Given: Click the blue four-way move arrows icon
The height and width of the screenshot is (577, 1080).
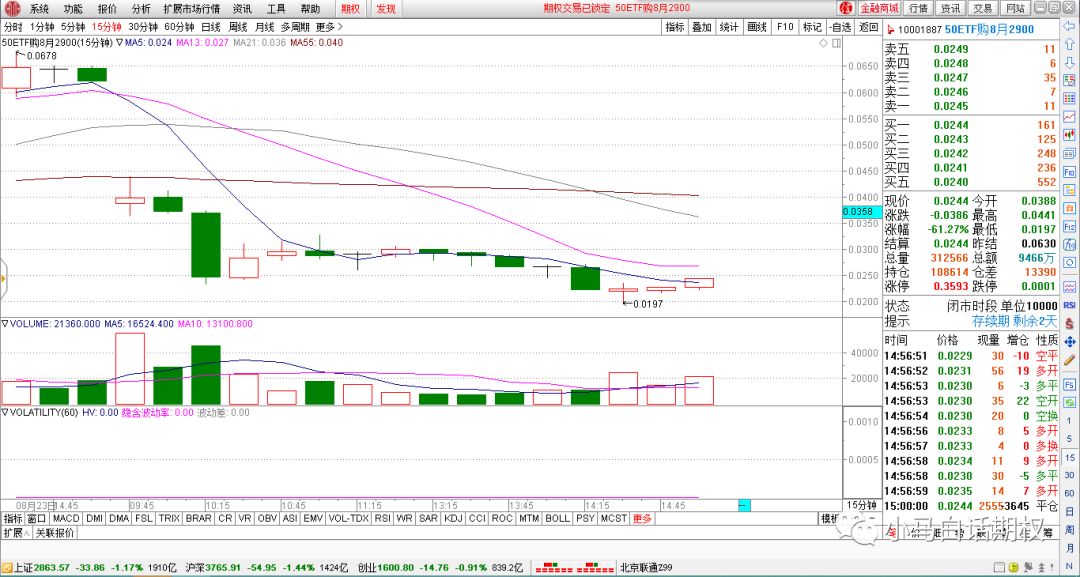Looking at the screenshot, I should [1070, 341].
